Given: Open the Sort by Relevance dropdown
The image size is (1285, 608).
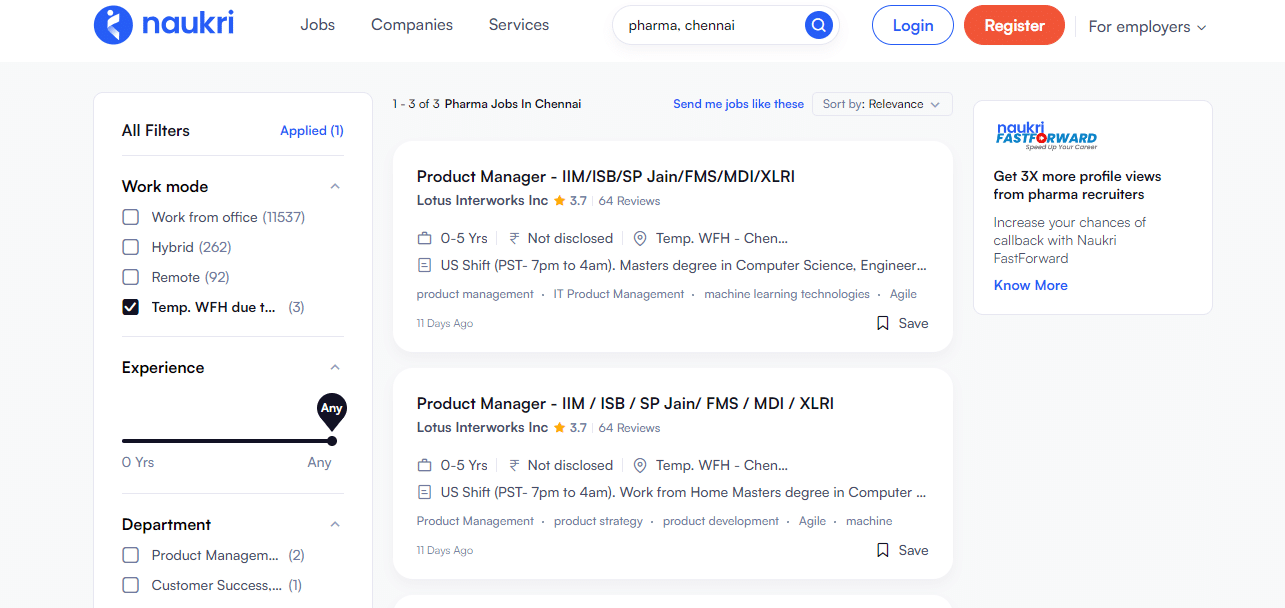Looking at the screenshot, I should (881, 104).
